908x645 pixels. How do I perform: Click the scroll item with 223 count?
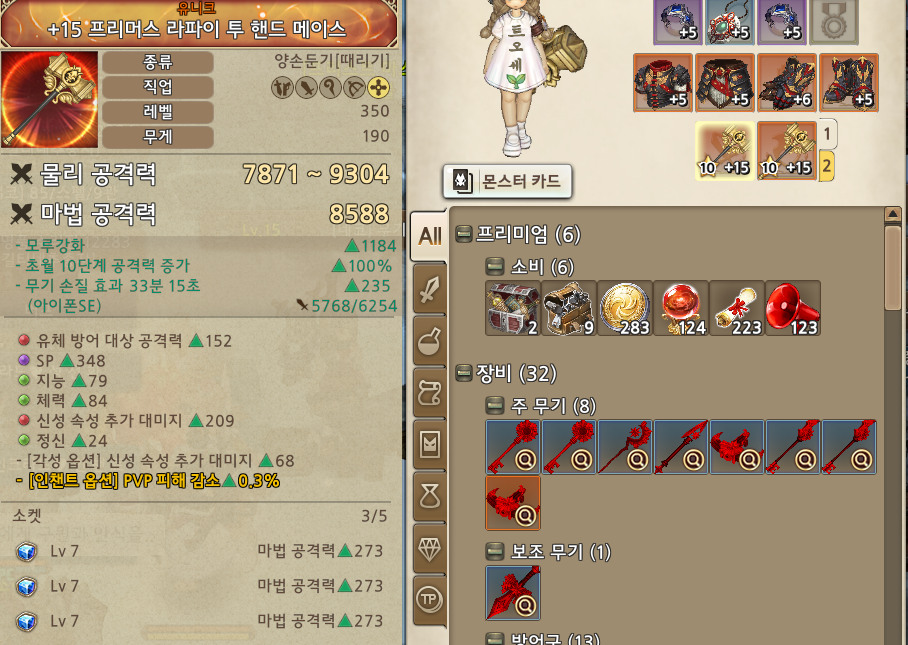click(737, 308)
